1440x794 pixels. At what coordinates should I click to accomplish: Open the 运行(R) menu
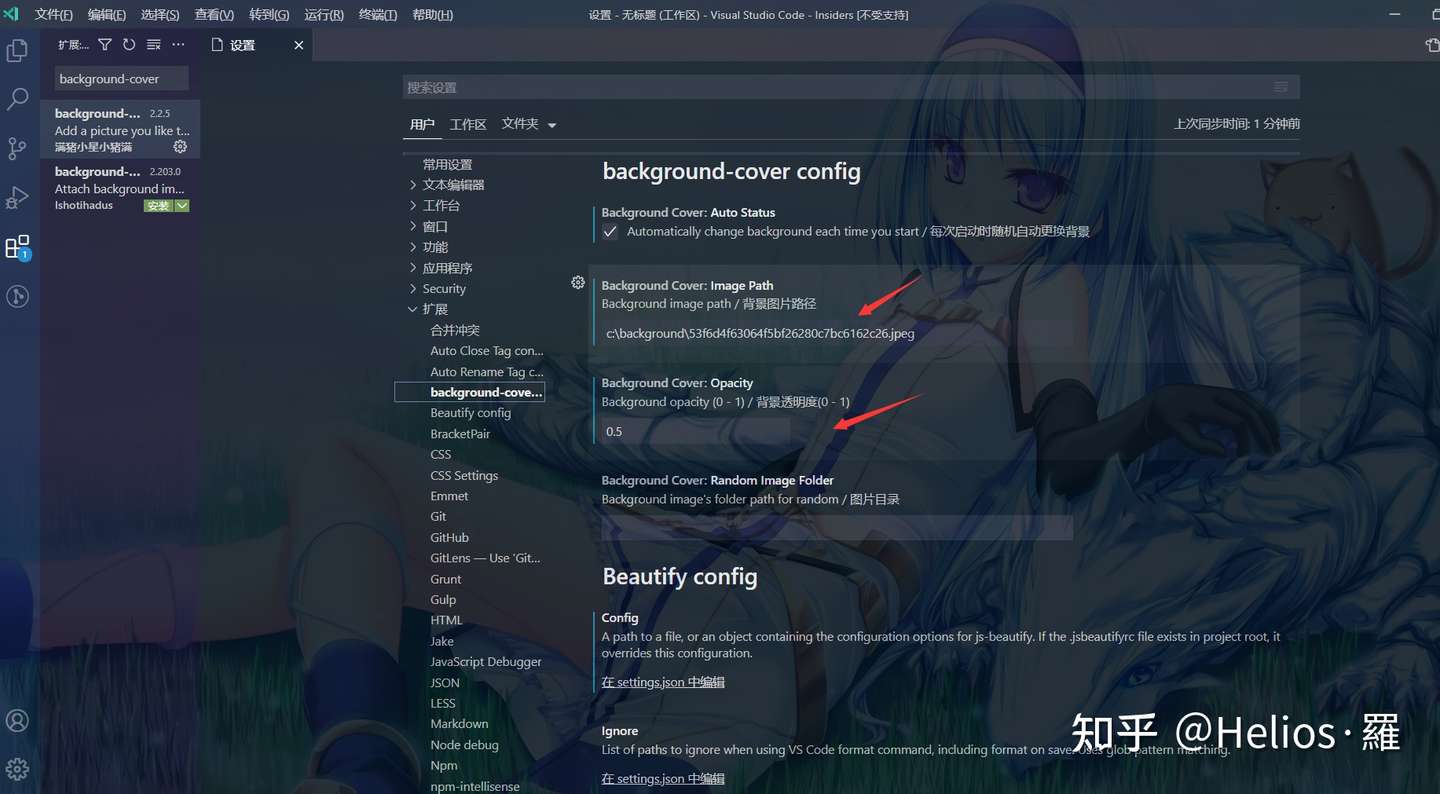pyautogui.click(x=324, y=15)
